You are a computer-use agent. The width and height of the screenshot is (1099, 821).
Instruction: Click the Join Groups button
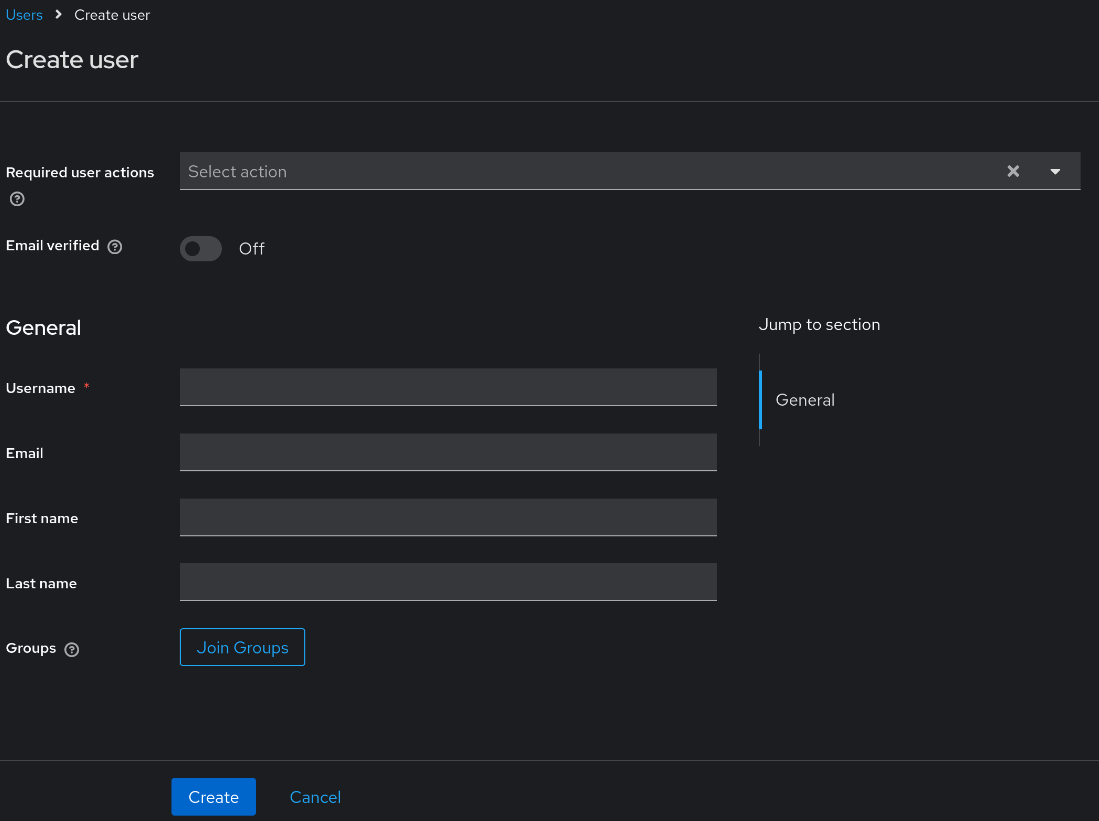tap(242, 647)
